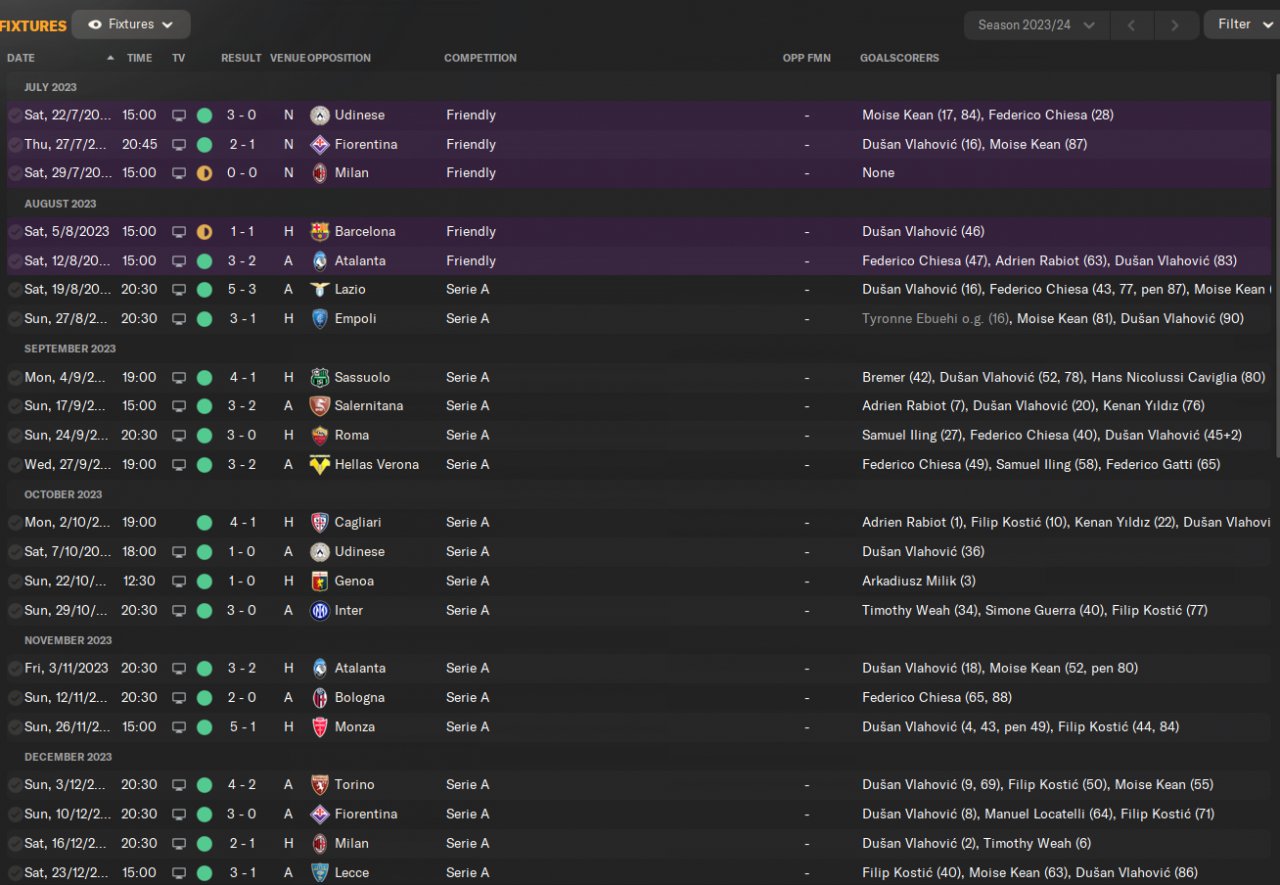
Task: Toggle the checkmark circle on Udinese friendly row
Action: click(15, 116)
